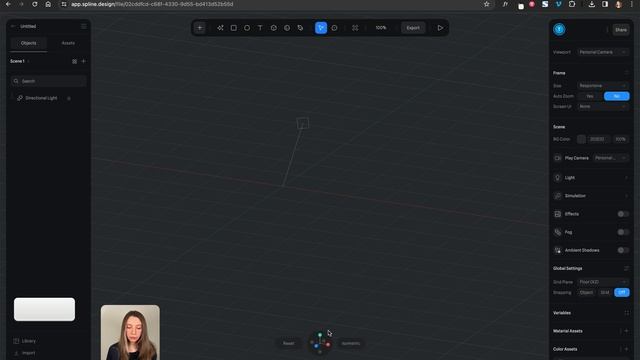Open the Screen UI None dropdown

(603, 107)
